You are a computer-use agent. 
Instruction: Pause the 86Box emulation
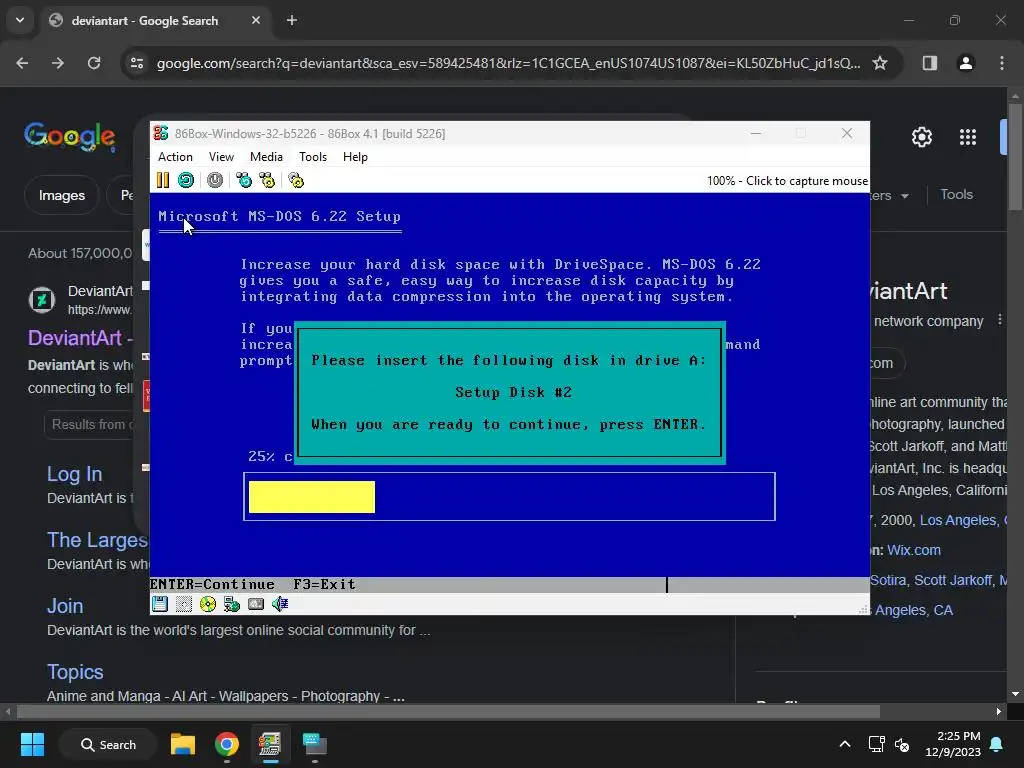pyautogui.click(x=163, y=180)
